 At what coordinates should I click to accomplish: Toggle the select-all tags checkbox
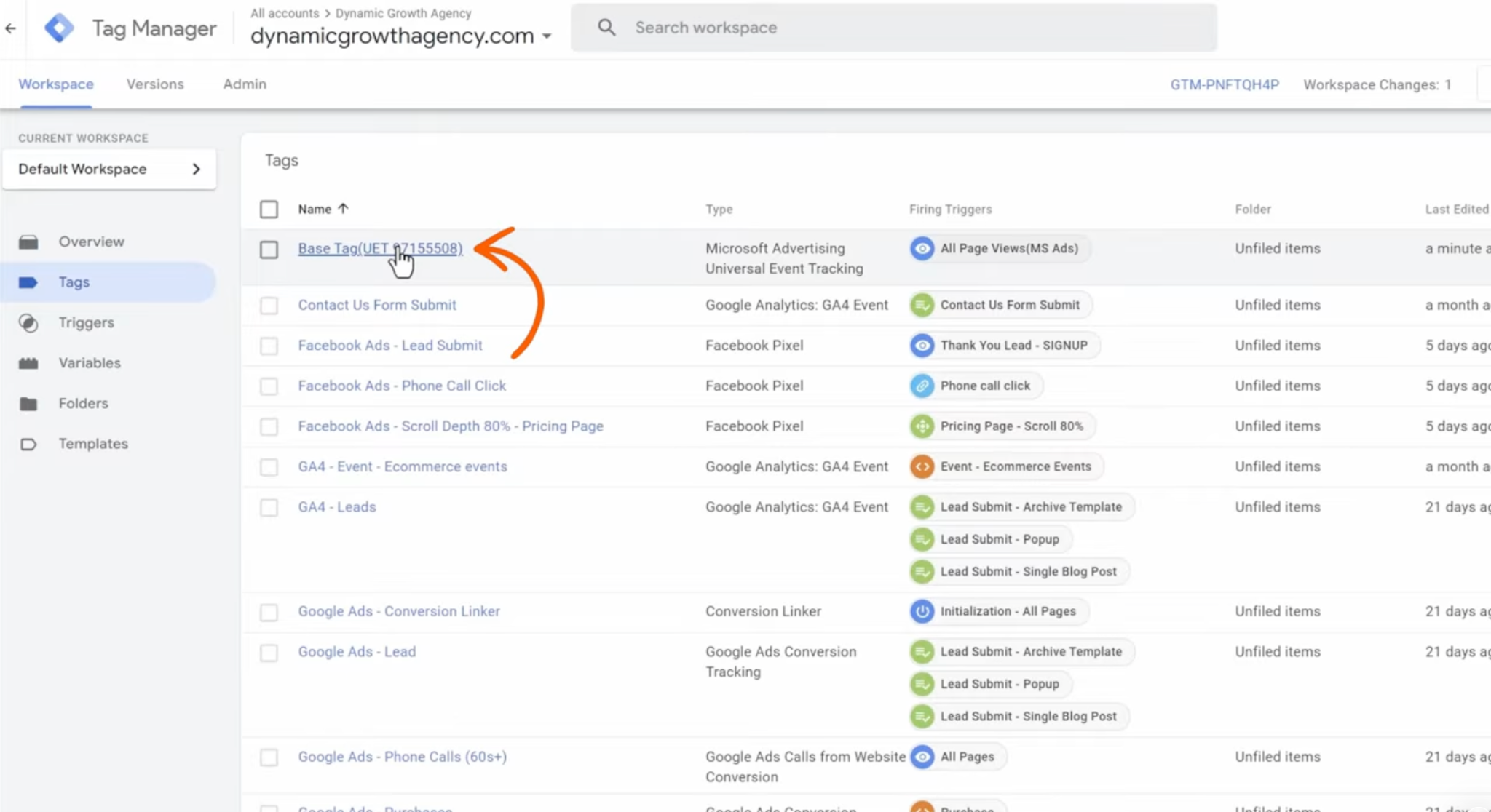(269, 210)
